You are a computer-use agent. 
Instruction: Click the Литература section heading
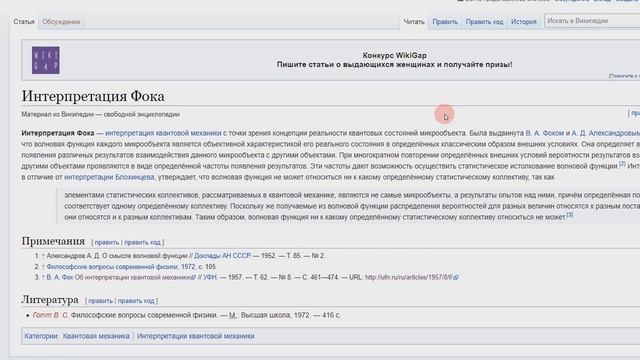50,300
